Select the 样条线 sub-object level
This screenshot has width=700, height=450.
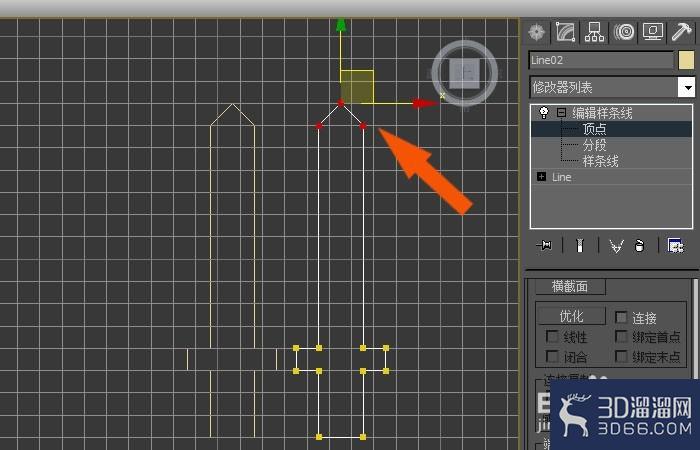(600, 161)
